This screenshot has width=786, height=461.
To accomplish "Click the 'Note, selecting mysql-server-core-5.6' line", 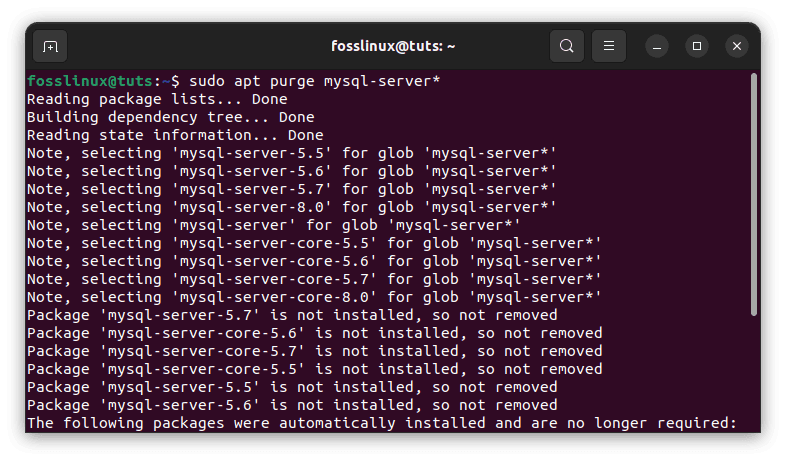I will click(314, 261).
